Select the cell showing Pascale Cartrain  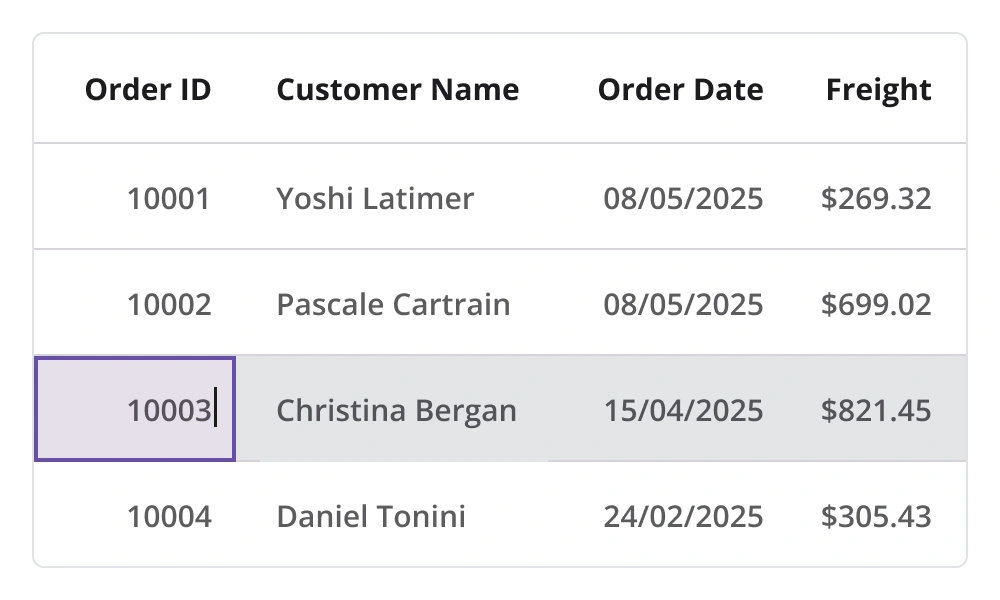(391, 304)
